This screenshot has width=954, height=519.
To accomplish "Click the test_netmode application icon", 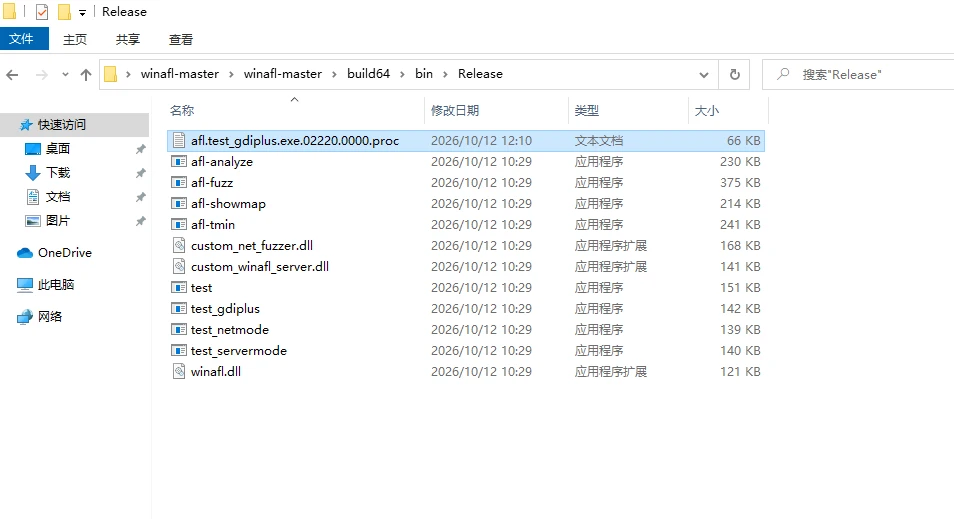I will [178, 329].
